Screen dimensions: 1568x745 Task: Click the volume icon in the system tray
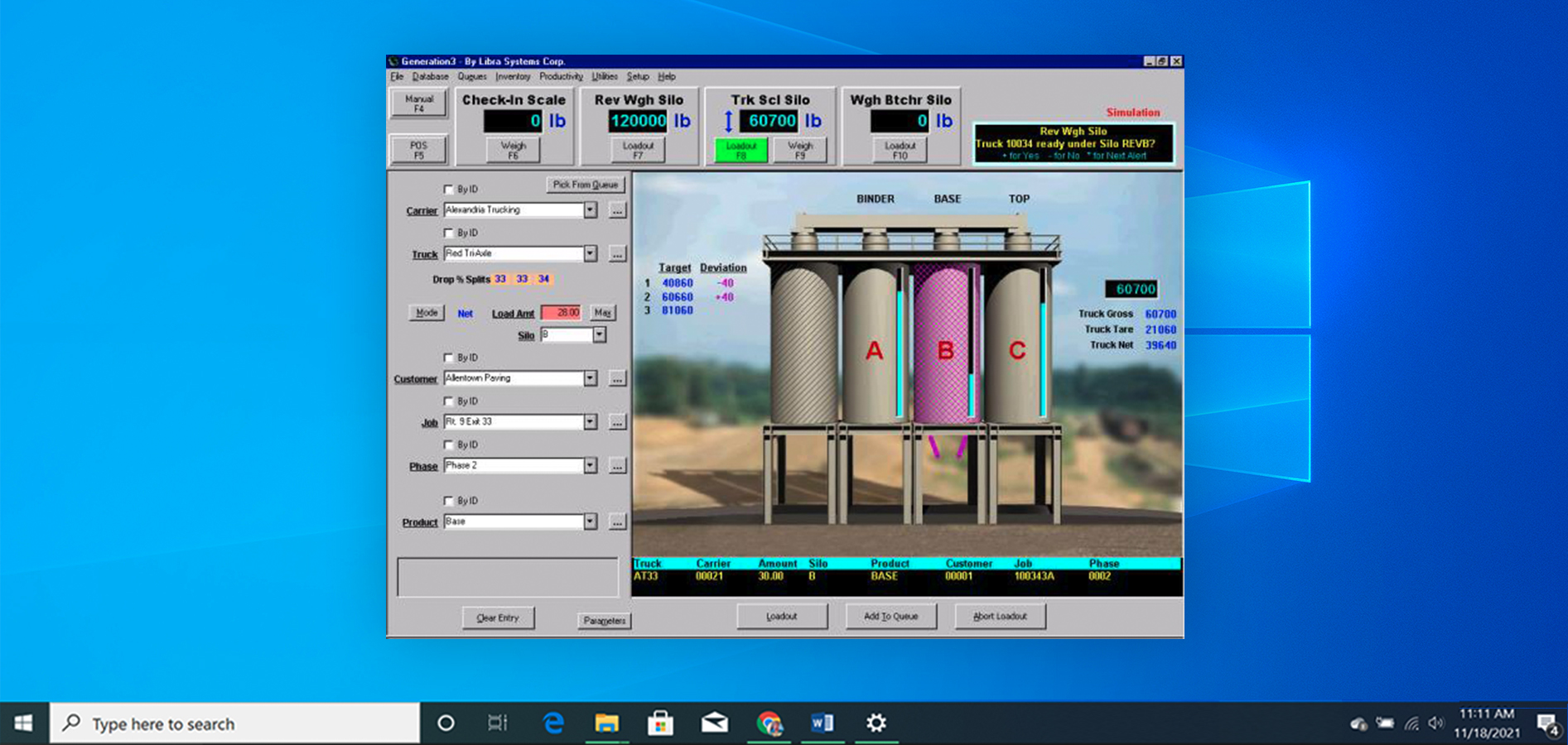pyautogui.click(x=1435, y=723)
